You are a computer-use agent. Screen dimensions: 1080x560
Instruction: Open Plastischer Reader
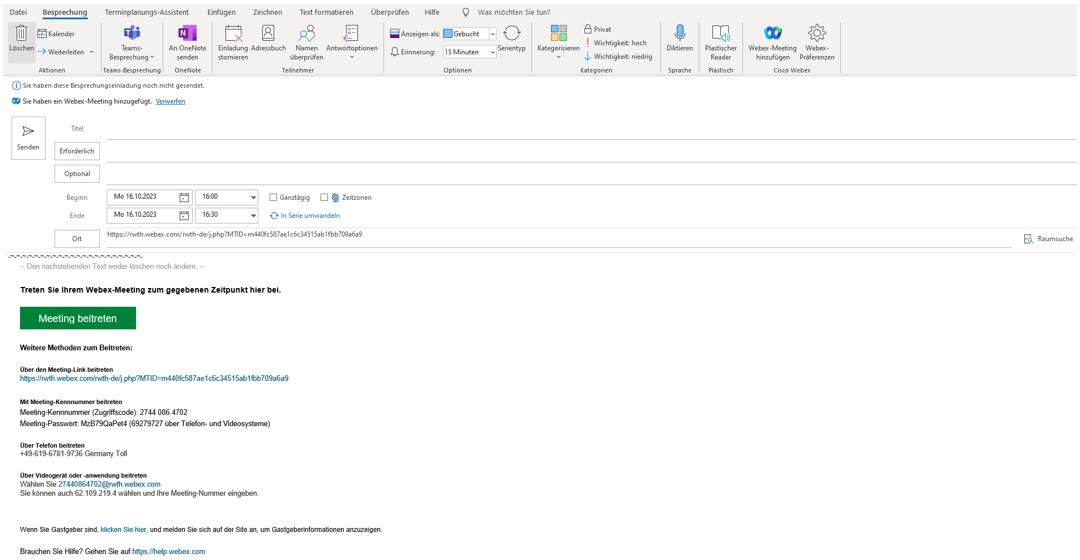pyautogui.click(x=720, y=34)
